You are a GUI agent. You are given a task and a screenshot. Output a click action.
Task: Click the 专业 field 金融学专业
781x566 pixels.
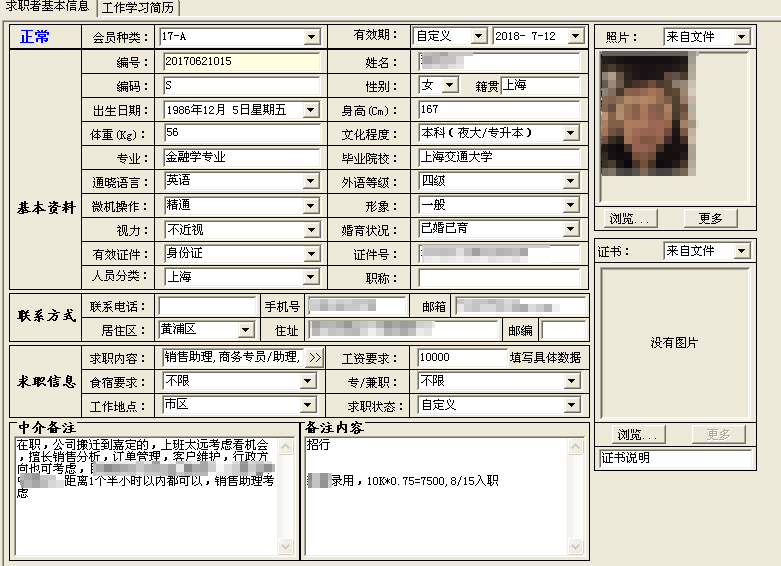coord(242,157)
